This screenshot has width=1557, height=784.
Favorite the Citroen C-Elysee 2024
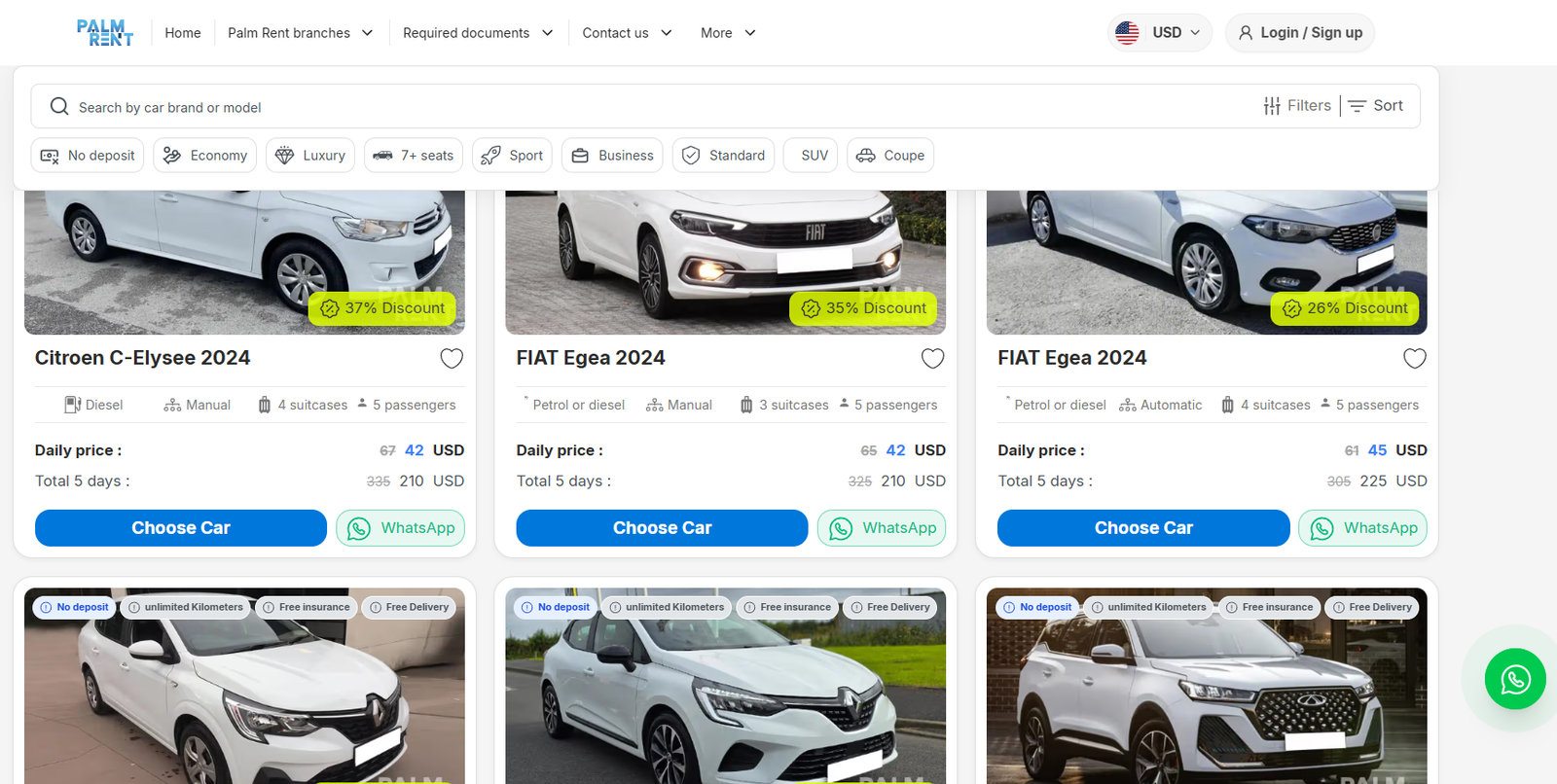452,358
